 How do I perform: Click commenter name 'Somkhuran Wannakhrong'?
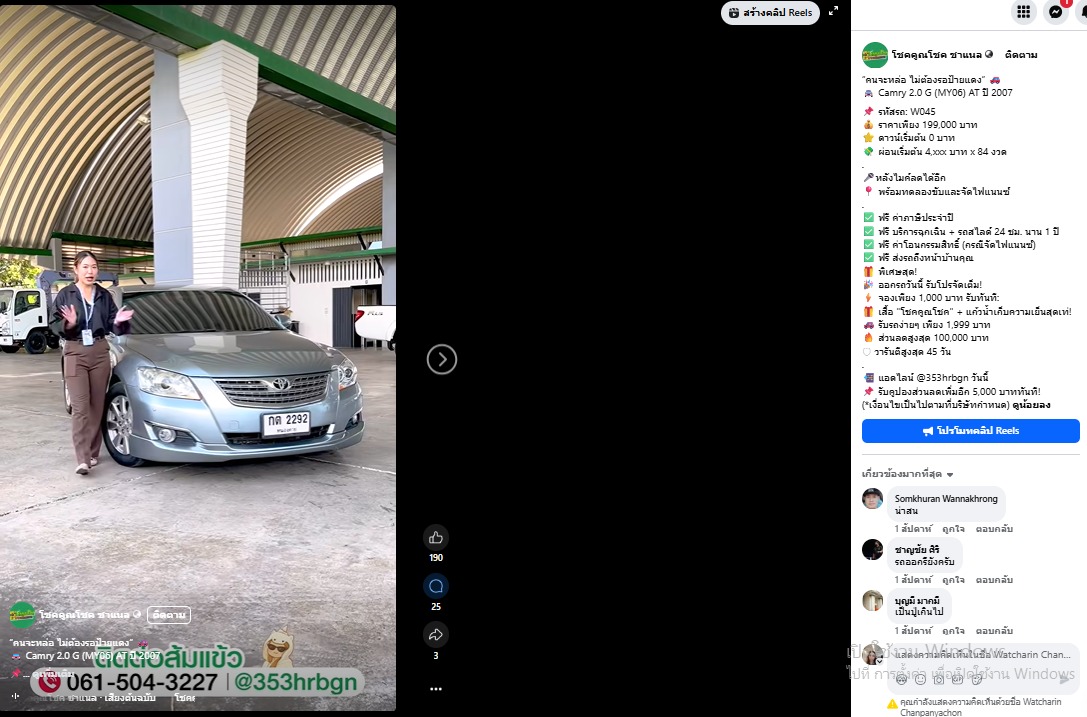coord(946,499)
